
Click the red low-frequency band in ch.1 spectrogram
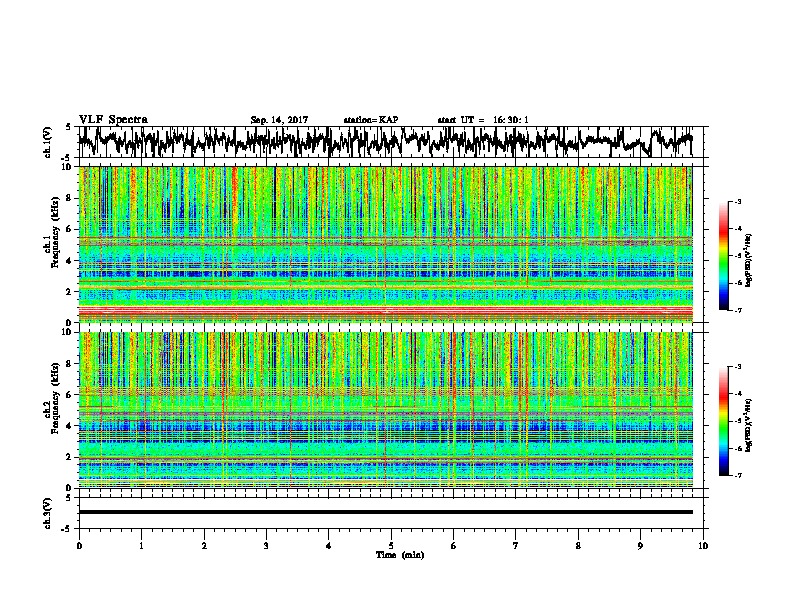[385, 311]
